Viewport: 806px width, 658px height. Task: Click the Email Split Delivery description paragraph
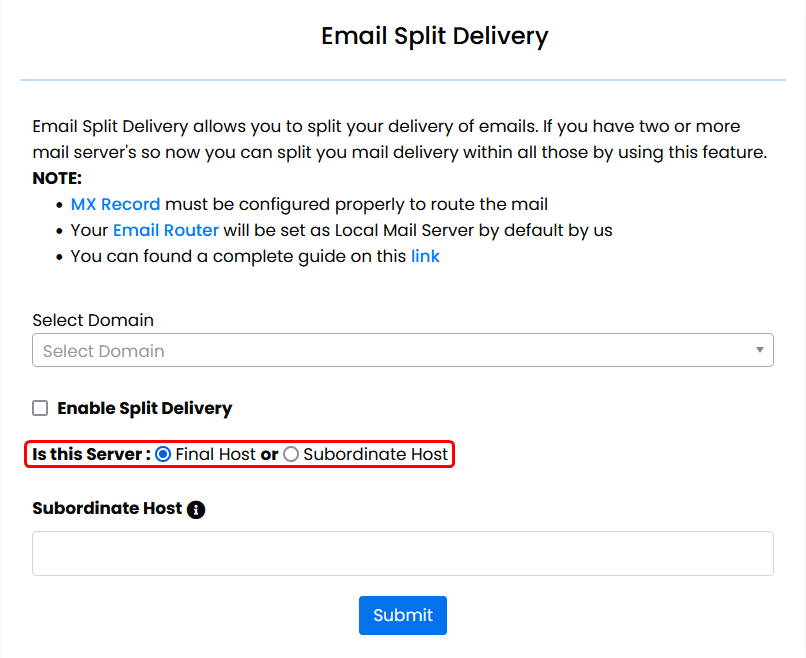pyautogui.click(x=400, y=140)
